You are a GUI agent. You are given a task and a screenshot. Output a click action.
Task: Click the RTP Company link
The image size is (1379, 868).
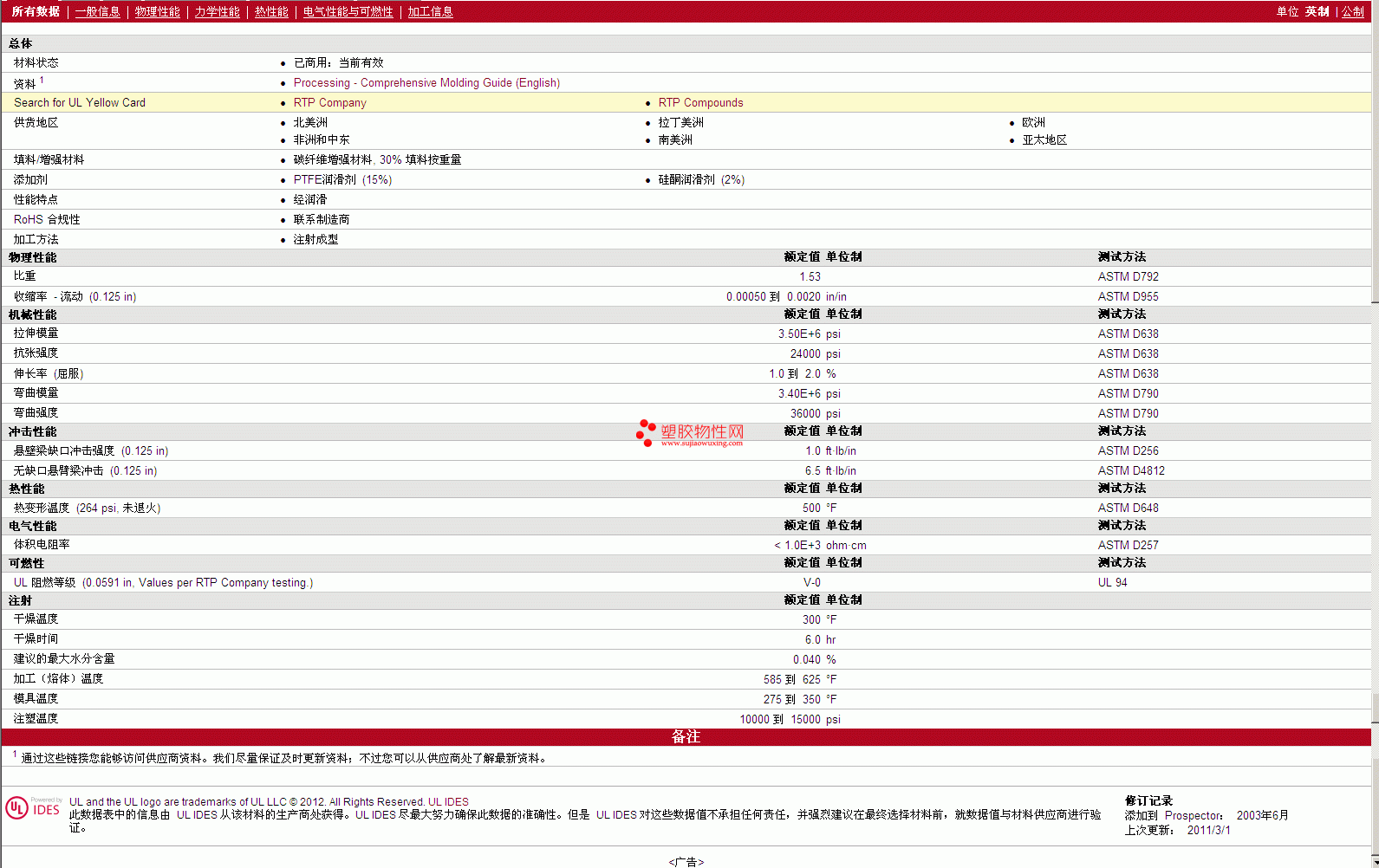[x=329, y=102]
